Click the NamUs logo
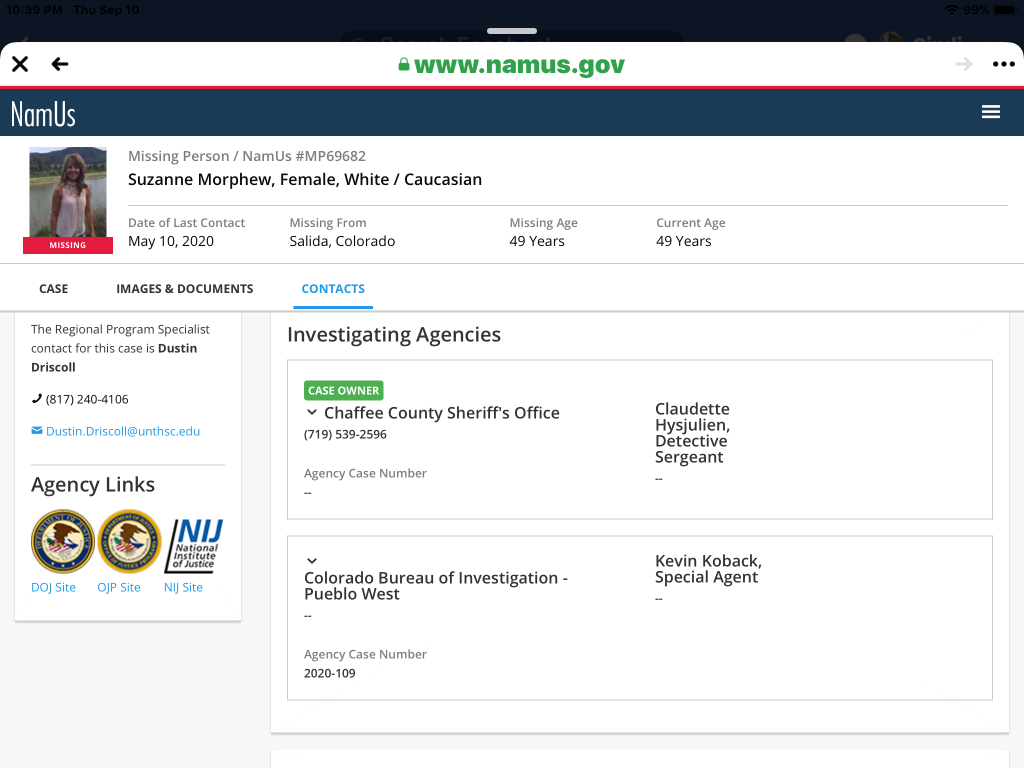 (43, 113)
